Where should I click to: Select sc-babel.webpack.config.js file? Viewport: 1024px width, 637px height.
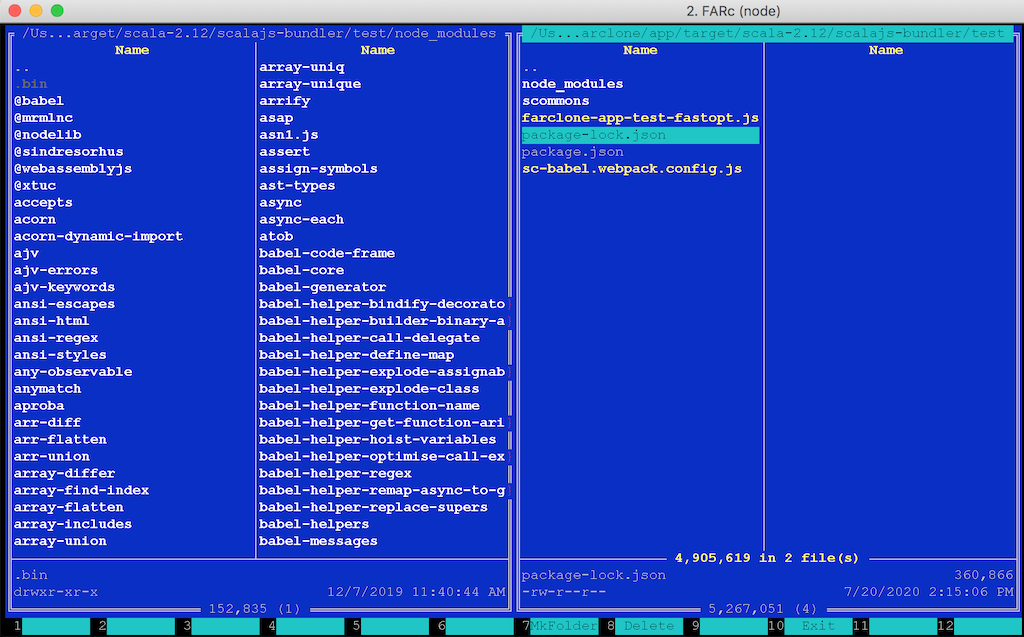pyautogui.click(x=632, y=169)
